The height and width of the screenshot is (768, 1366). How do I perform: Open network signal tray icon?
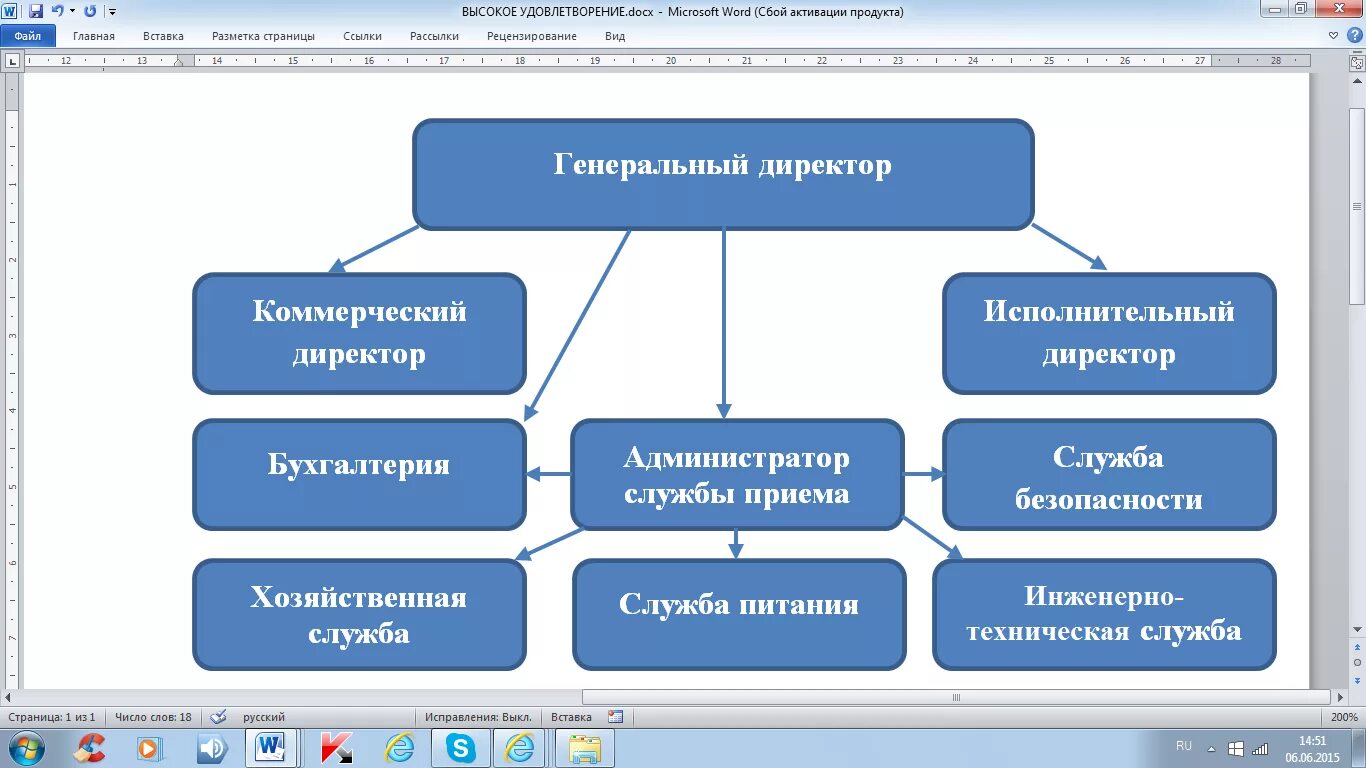tap(1260, 748)
